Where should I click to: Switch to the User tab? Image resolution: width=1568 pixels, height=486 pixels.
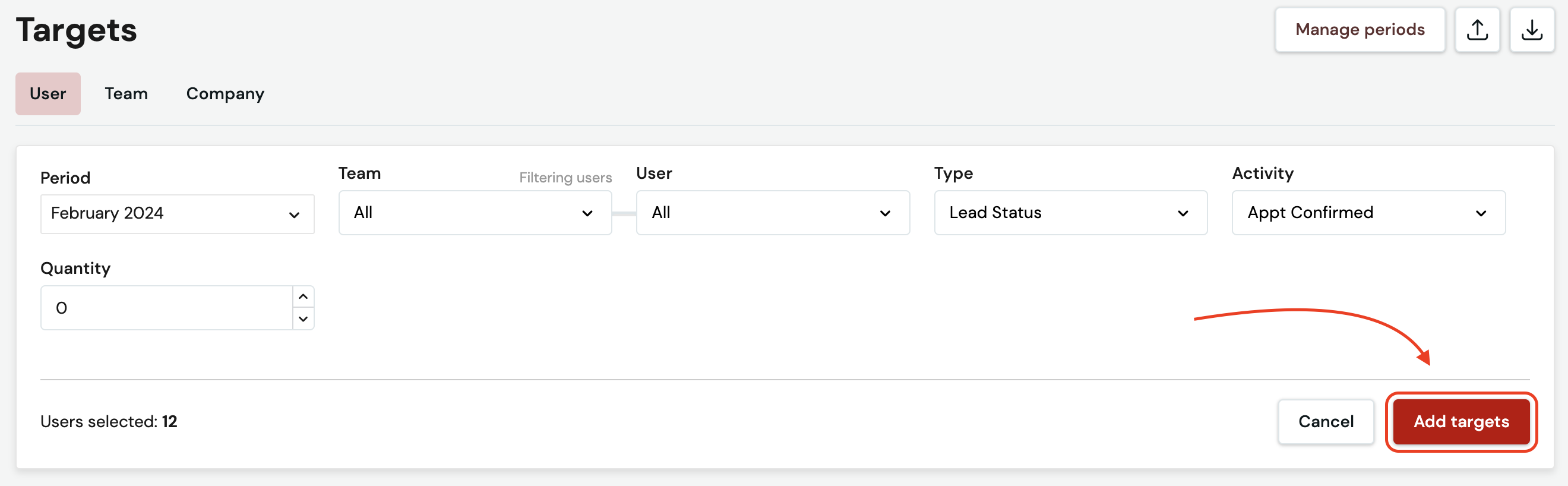click(48, 94)
